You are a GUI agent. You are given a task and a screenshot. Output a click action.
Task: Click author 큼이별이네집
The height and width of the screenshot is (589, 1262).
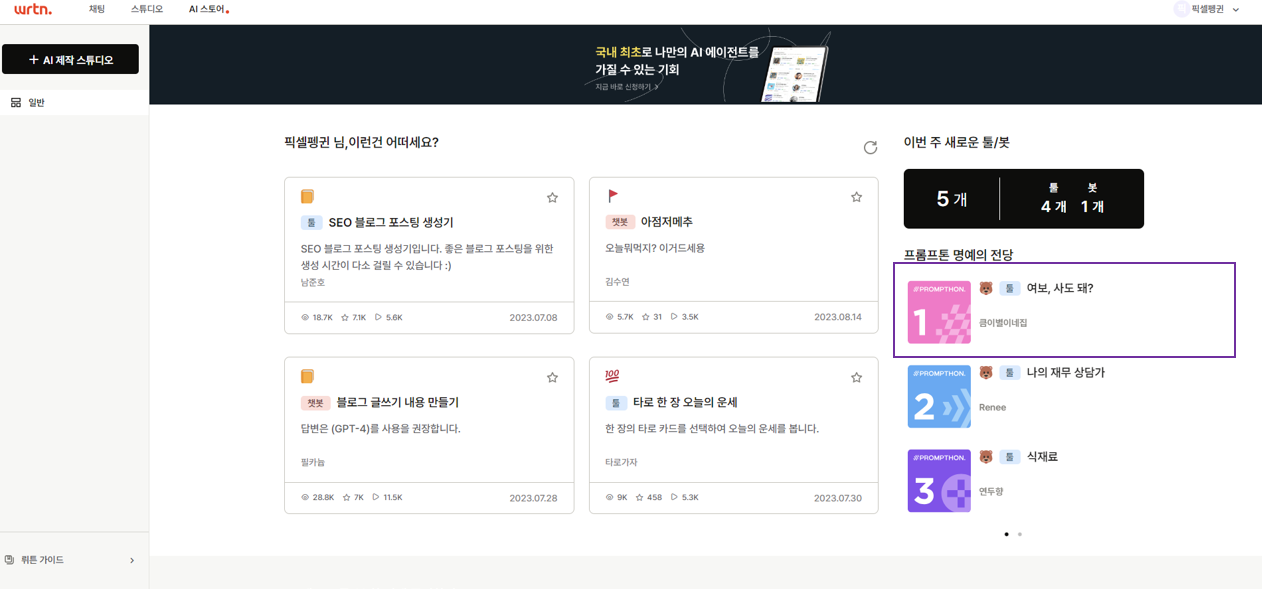tap(1003, 323)
